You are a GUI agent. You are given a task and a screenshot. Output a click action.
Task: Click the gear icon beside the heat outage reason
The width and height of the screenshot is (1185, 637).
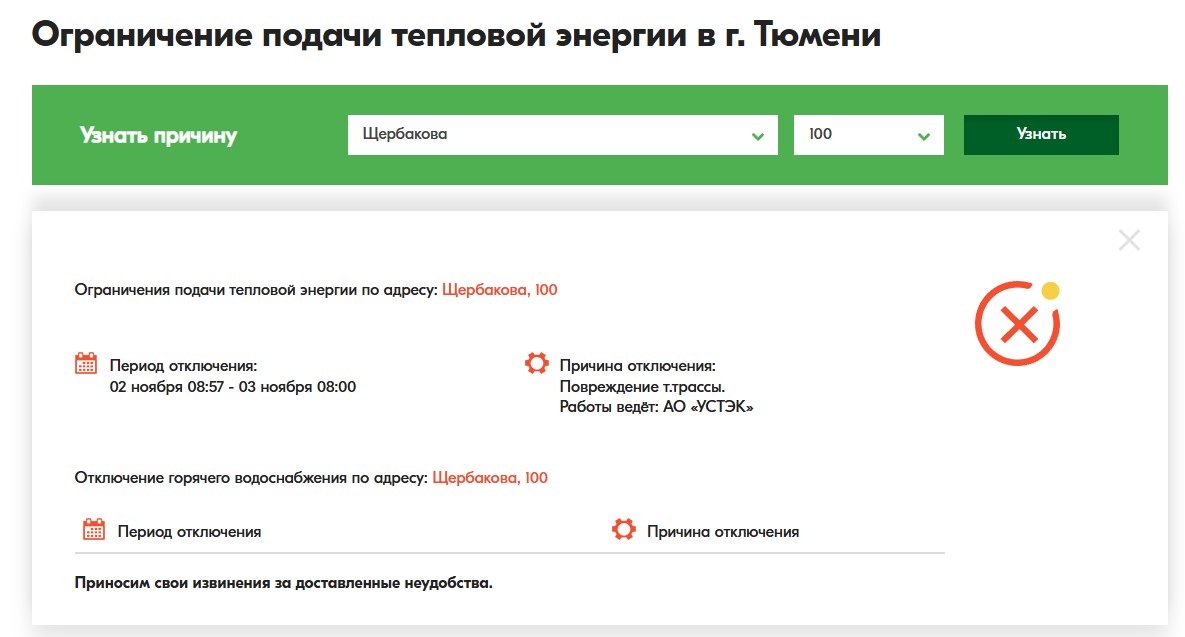(537, 364)
